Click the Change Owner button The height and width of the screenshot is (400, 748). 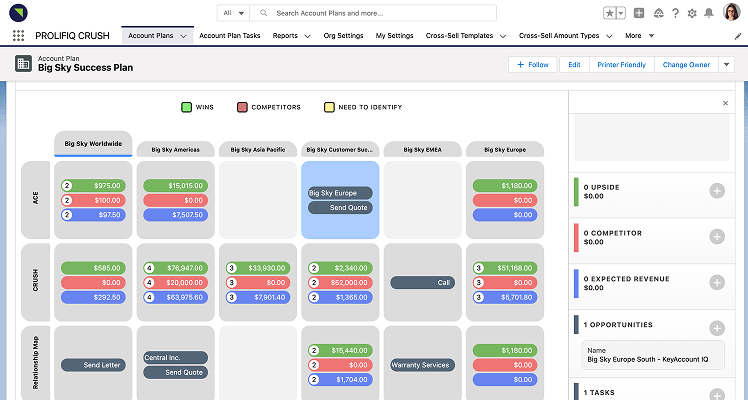coord(686,64)
